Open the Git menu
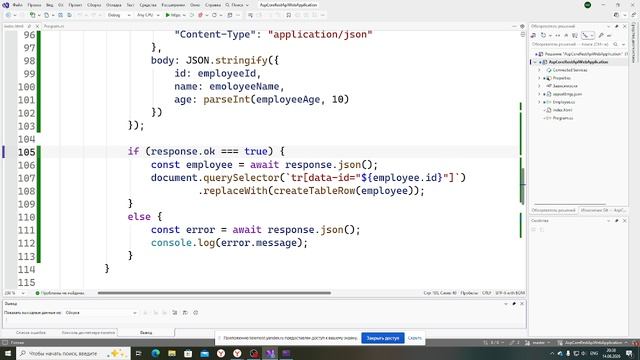 tap(60, 5)
